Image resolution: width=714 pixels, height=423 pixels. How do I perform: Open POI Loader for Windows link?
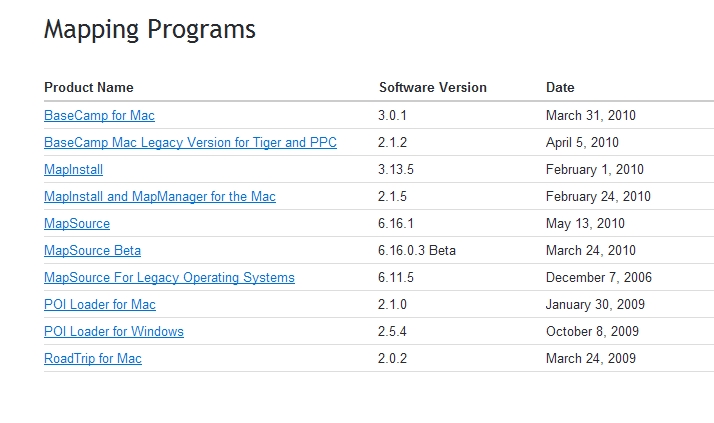pos(114,331)
